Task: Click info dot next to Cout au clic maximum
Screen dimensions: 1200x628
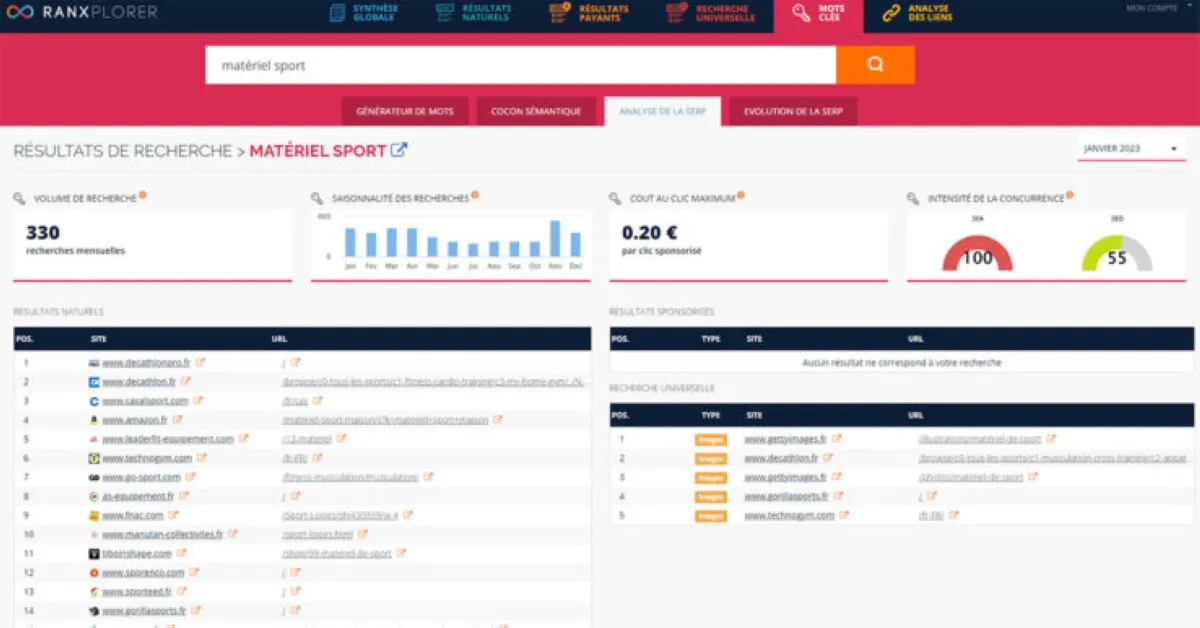Action: 740,195
